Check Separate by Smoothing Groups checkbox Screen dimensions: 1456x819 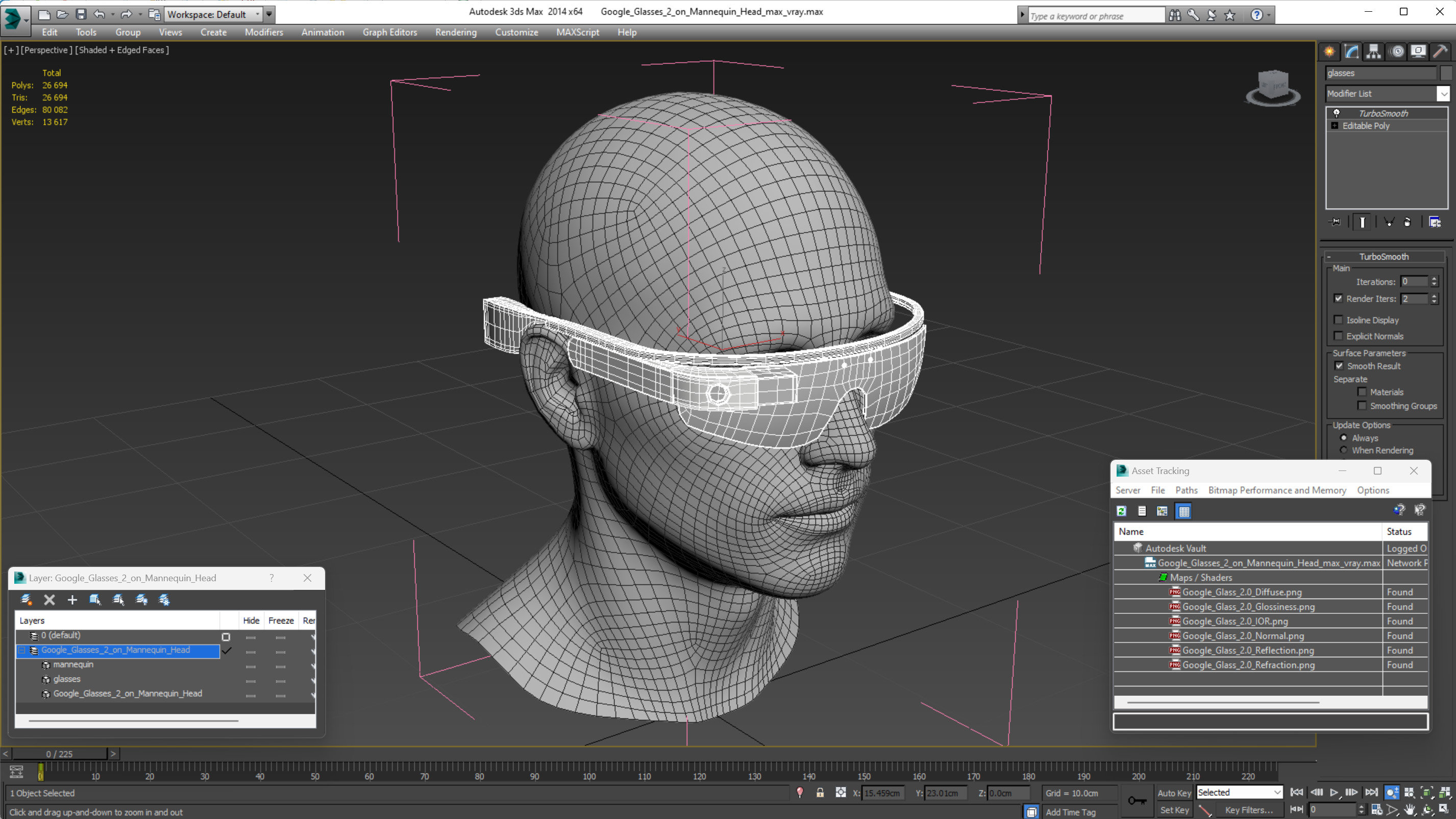[1362, 406]
